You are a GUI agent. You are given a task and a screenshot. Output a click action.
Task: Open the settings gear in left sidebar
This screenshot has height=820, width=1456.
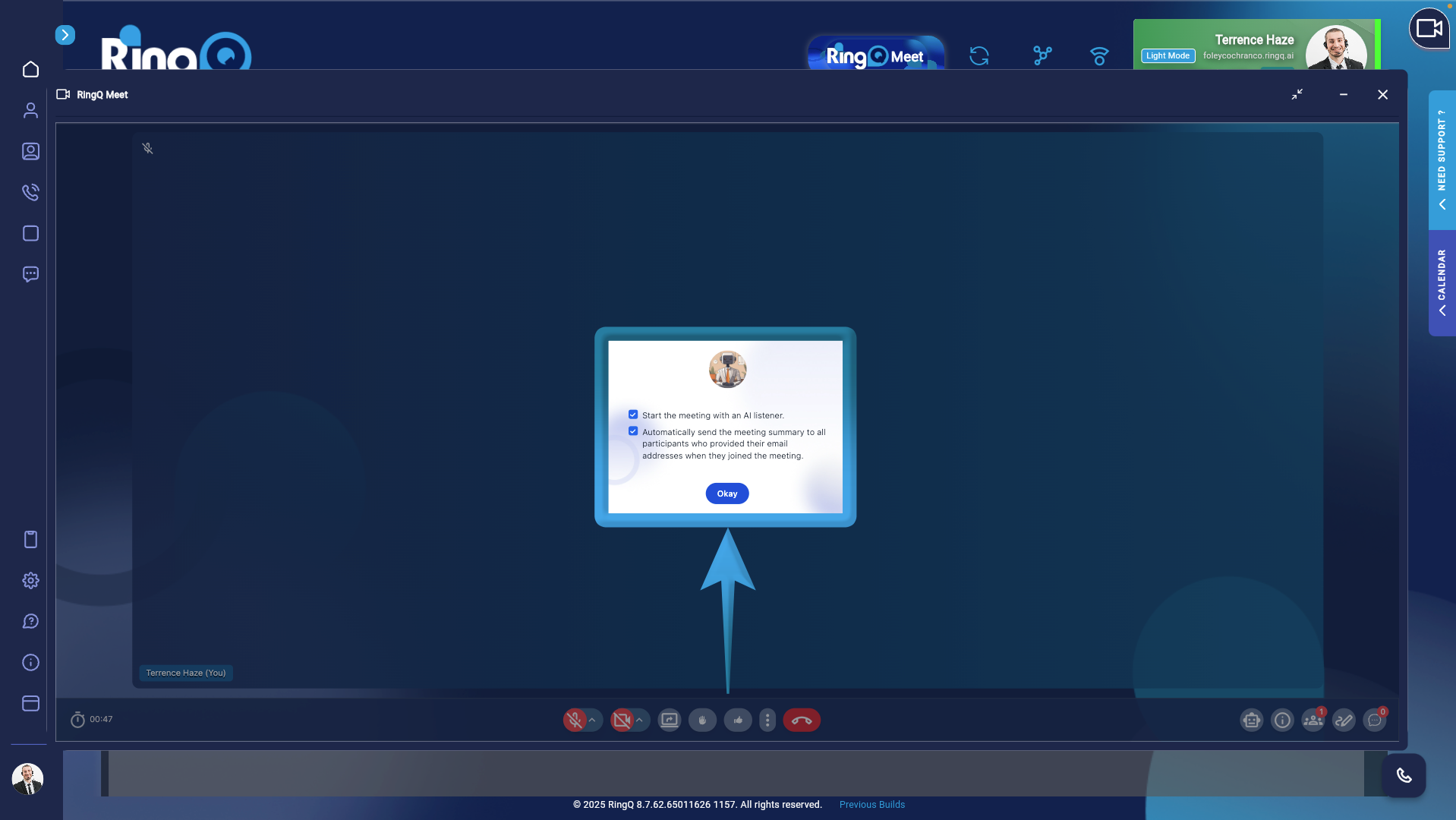point(30,580)
